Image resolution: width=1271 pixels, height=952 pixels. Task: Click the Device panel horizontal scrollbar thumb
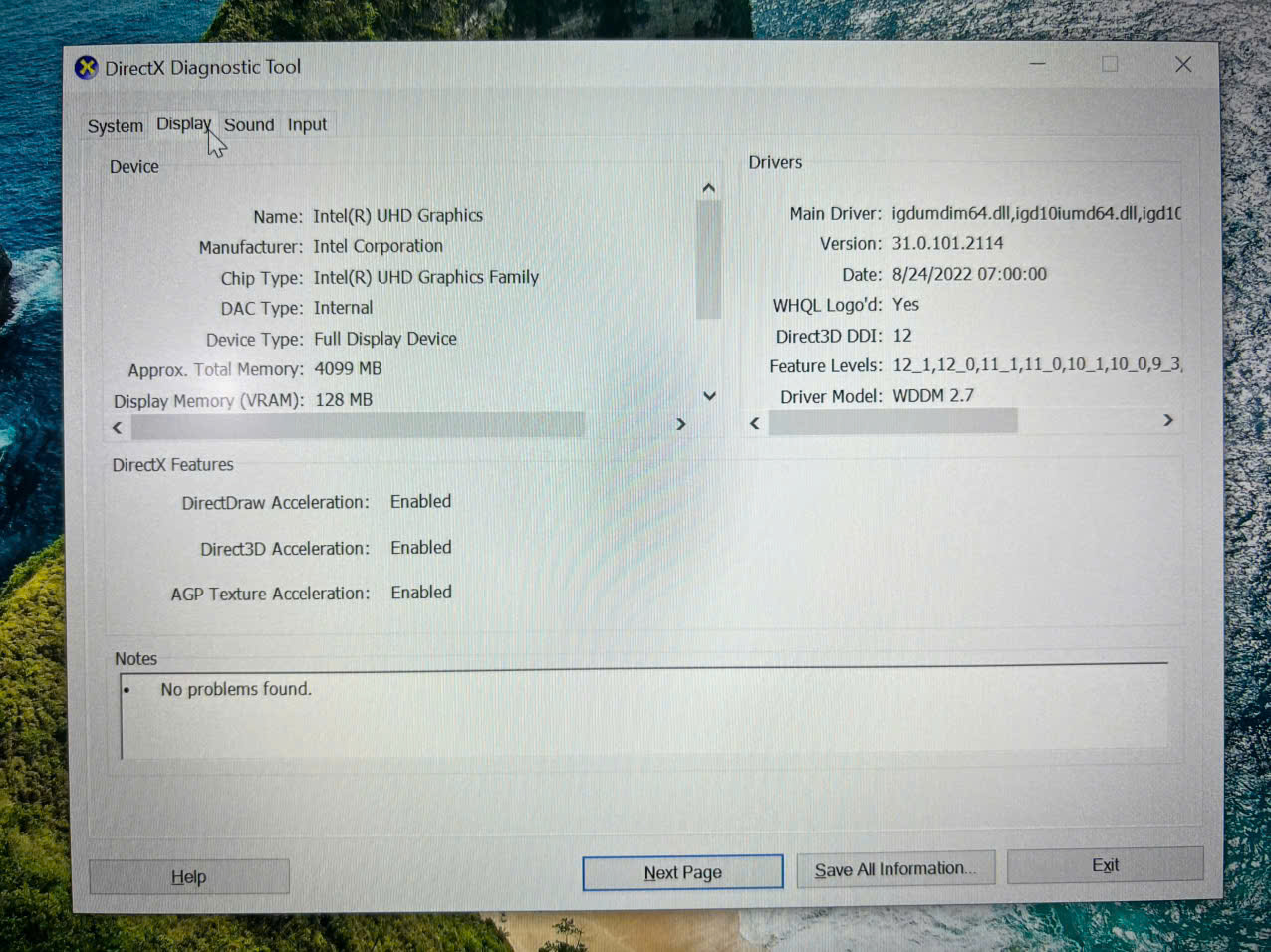click(359, 425)
